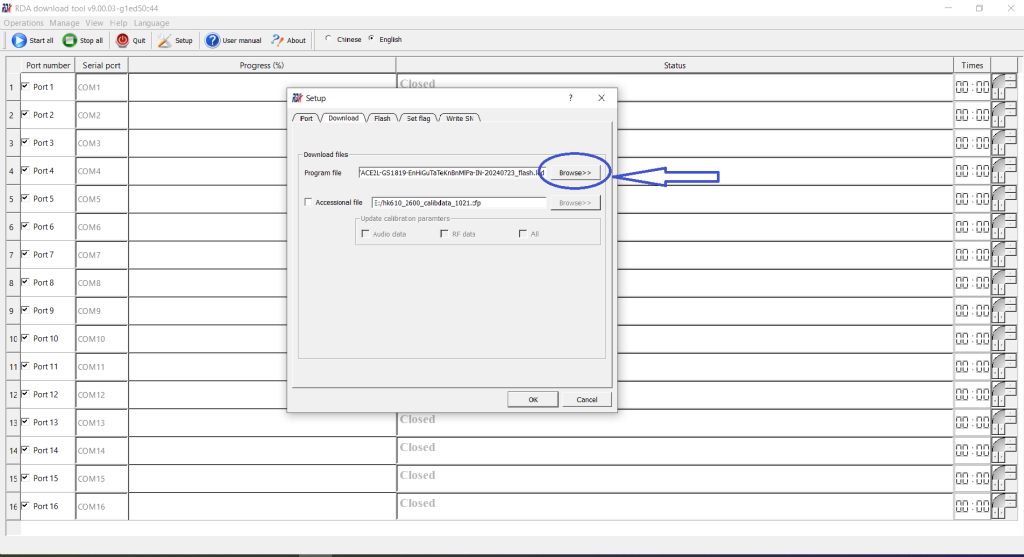Click the Start all toolbar icon
Image resolution: width=1024 pixels, height=557 pixels.
(19, 41)
